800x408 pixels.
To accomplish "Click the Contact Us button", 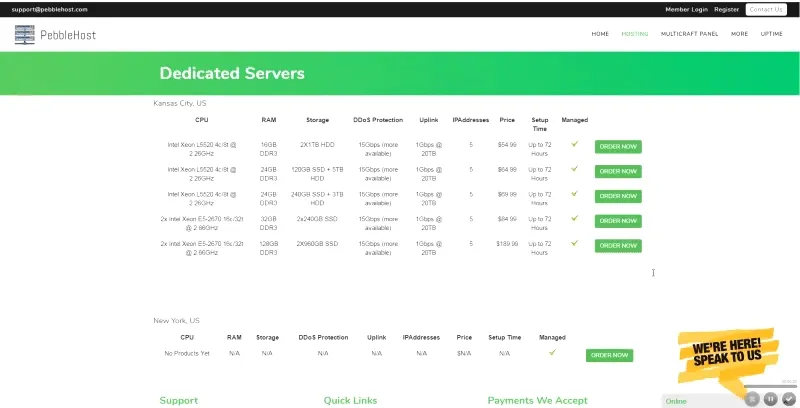I will [766, 10].
